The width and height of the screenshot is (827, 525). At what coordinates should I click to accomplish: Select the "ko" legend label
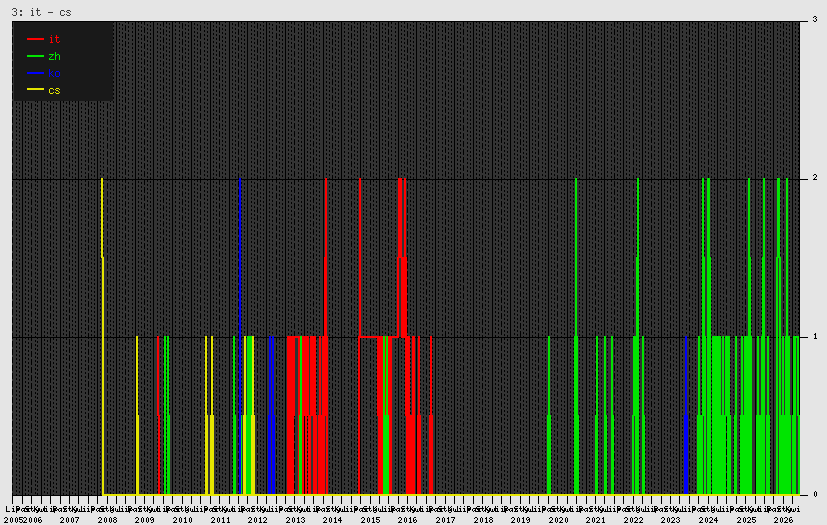point(54,73)
